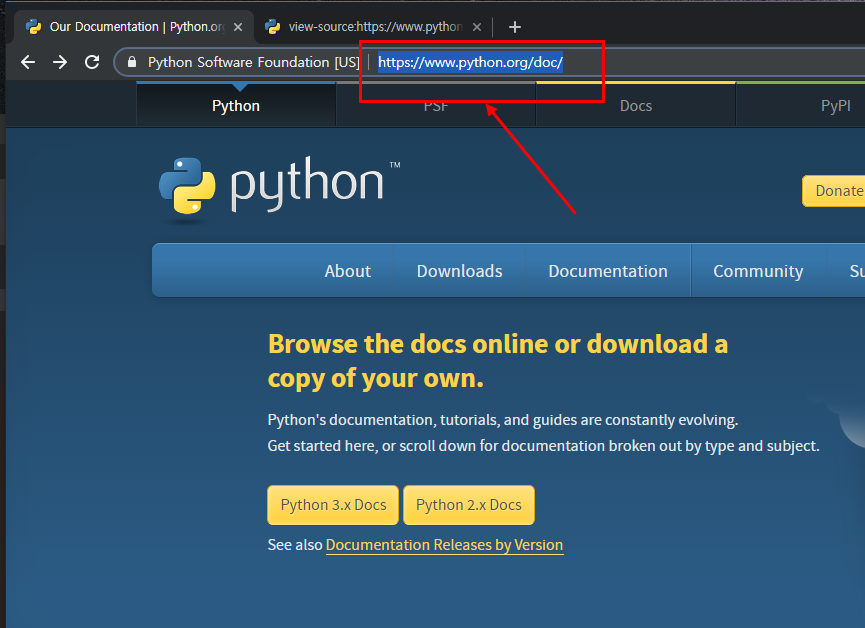Open the Community menu

[x=758, y=271]
